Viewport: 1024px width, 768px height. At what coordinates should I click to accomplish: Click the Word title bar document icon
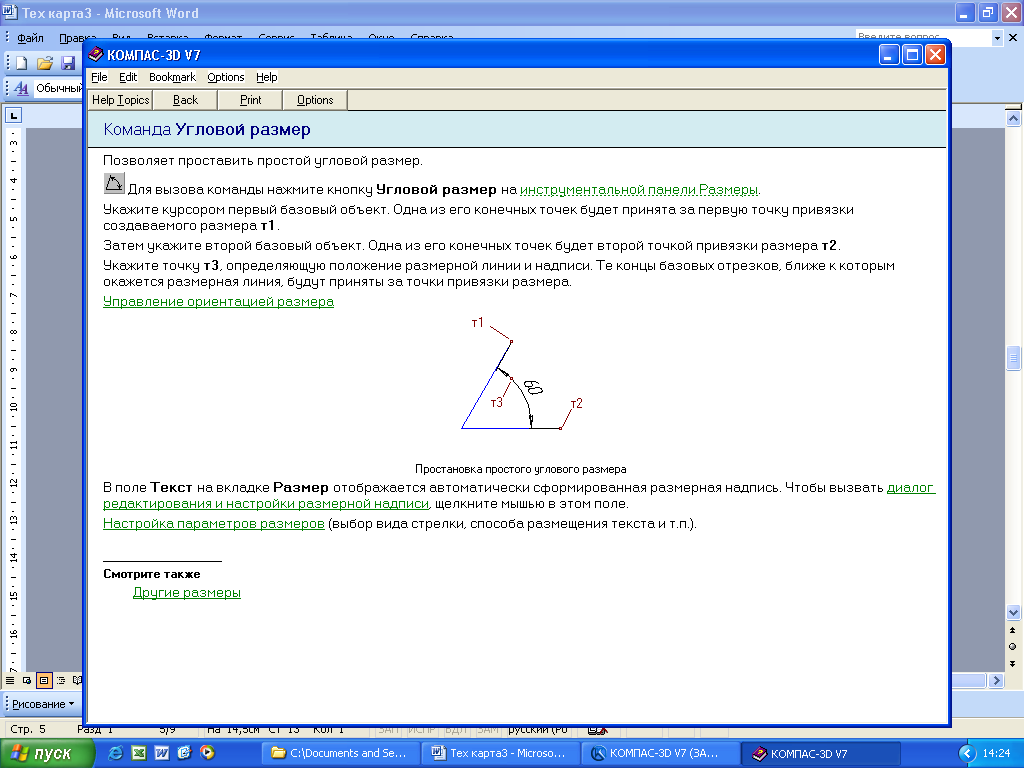pyautogui.click(x=9, y=12)
